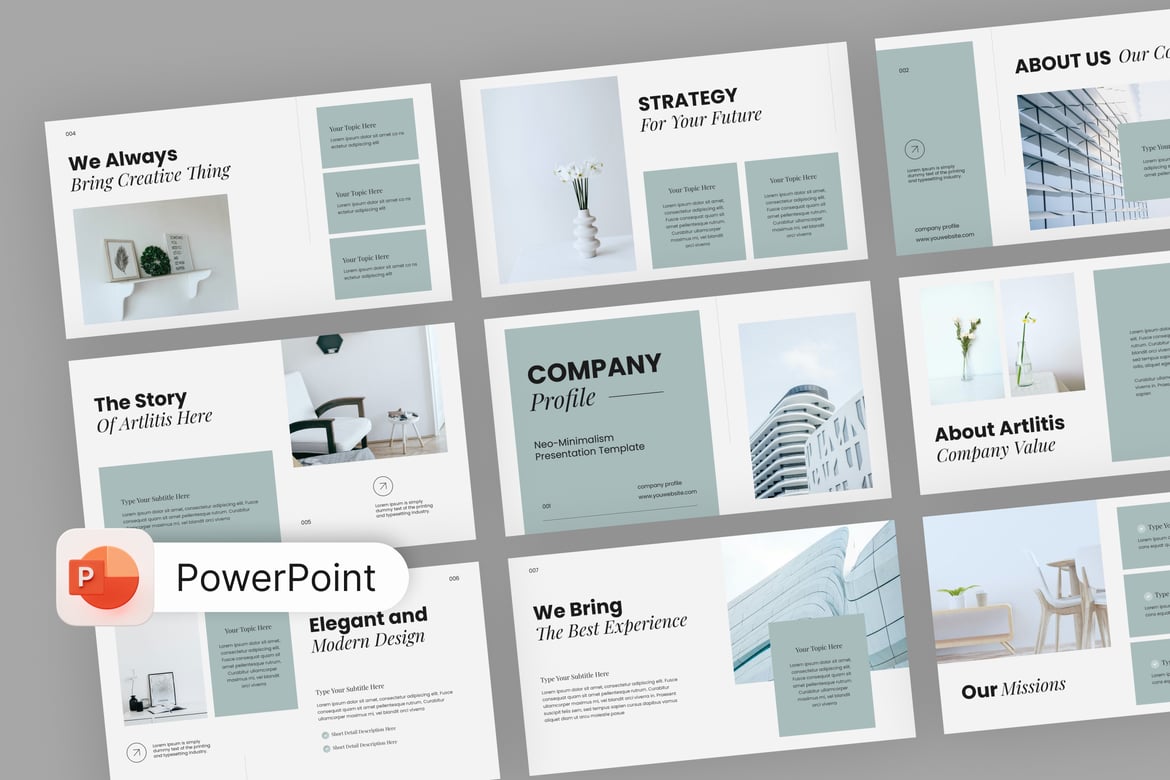Select the 'For Your Future' subtitle
Screen dimensions: 1170x780
point(701,119)
